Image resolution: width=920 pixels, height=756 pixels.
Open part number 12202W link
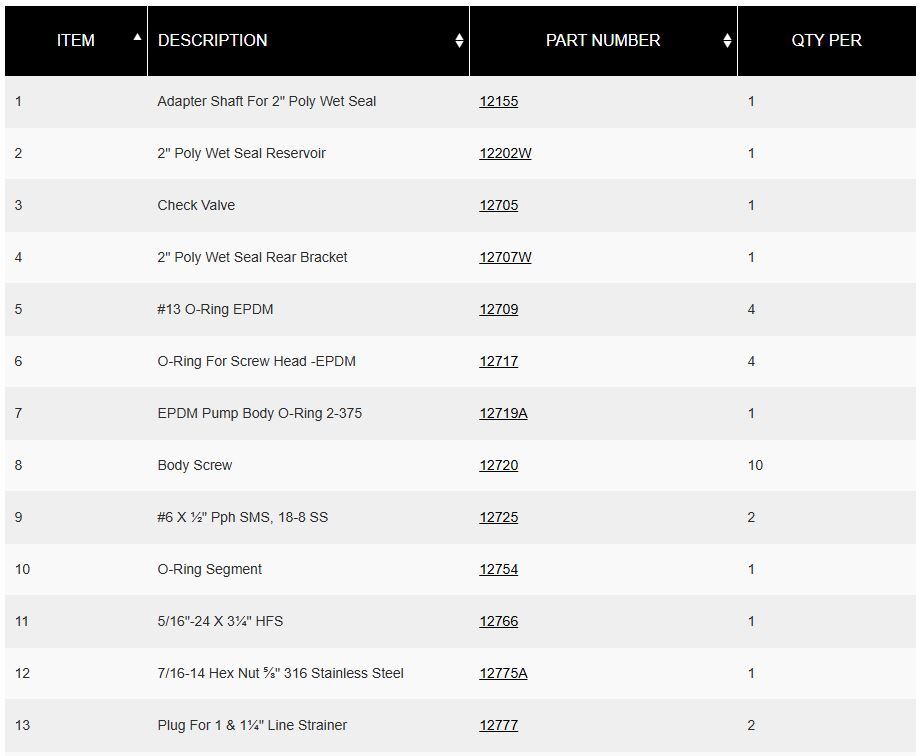pyautogui.click(x=505, y=153)
